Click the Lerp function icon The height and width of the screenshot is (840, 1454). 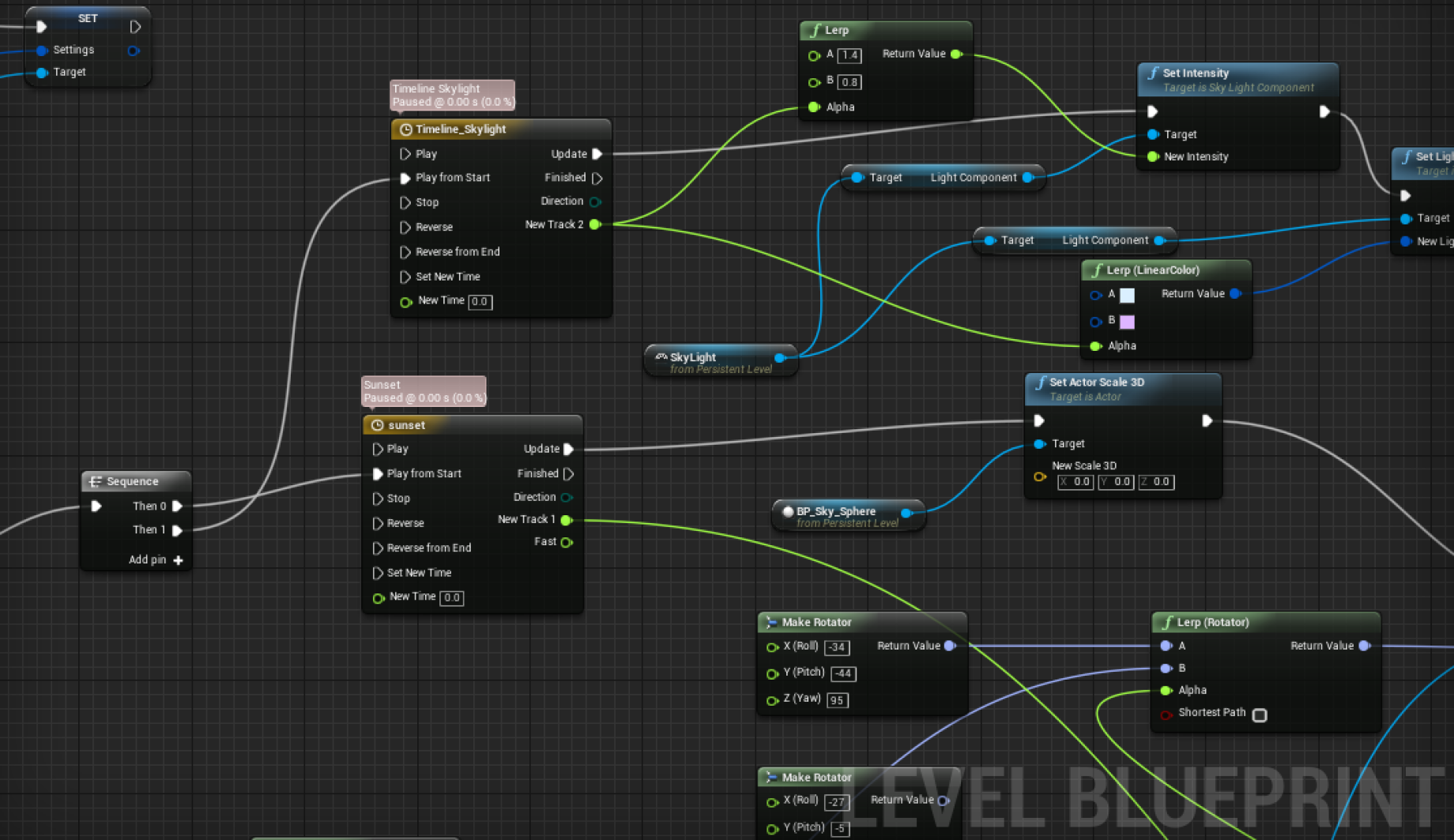tap(815, 30)
